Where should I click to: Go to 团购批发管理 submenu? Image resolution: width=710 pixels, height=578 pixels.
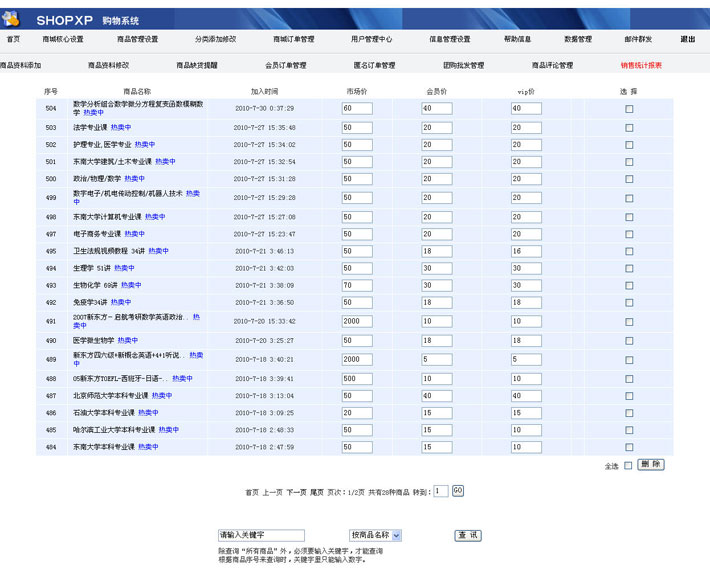coord(464,65)
